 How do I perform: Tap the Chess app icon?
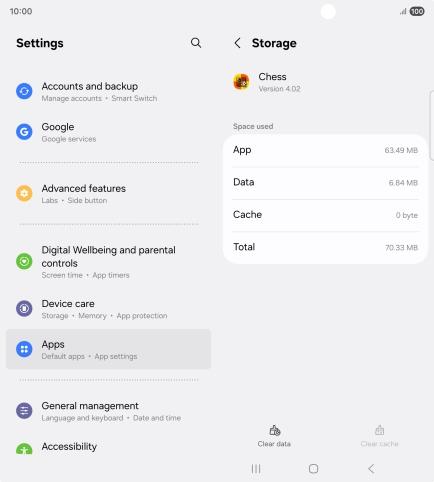click(x=241, y=82)
